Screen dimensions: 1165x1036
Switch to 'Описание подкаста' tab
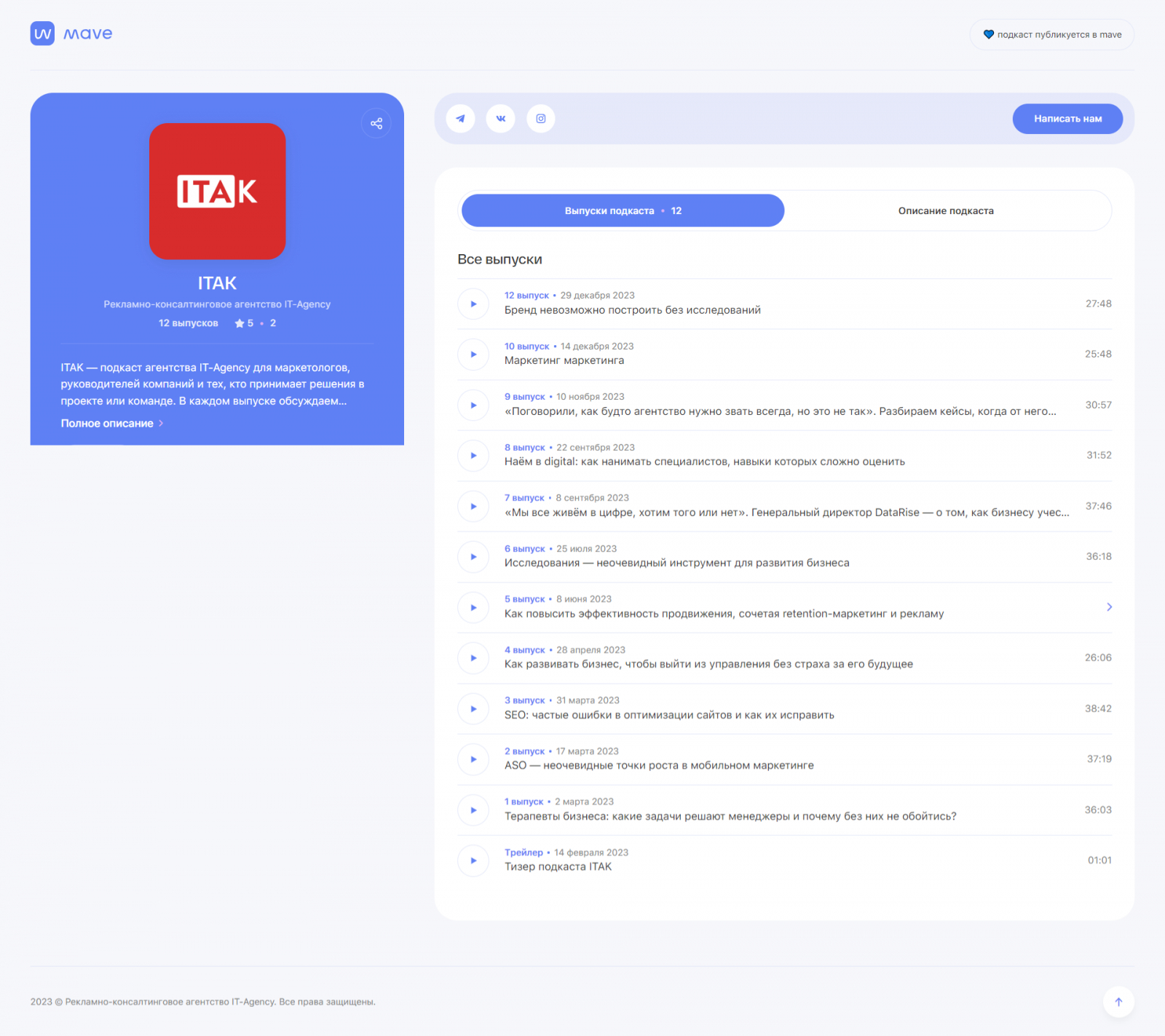pyautogui.click(x=946, y=210)
